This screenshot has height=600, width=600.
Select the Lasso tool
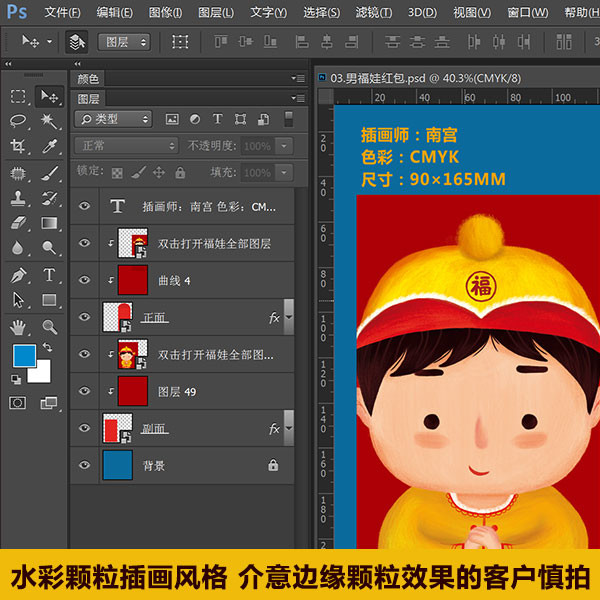point(18,121)
